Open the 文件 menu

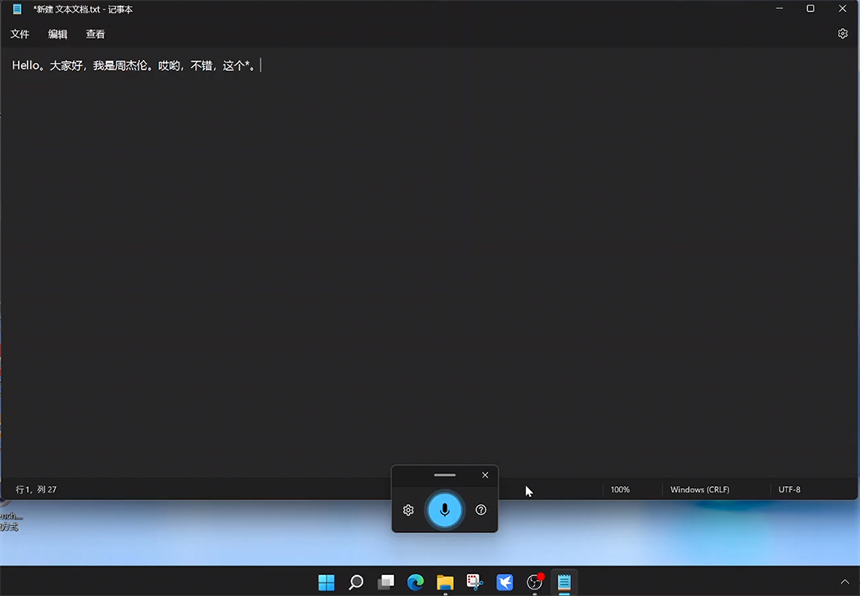(x=20, y=34)
